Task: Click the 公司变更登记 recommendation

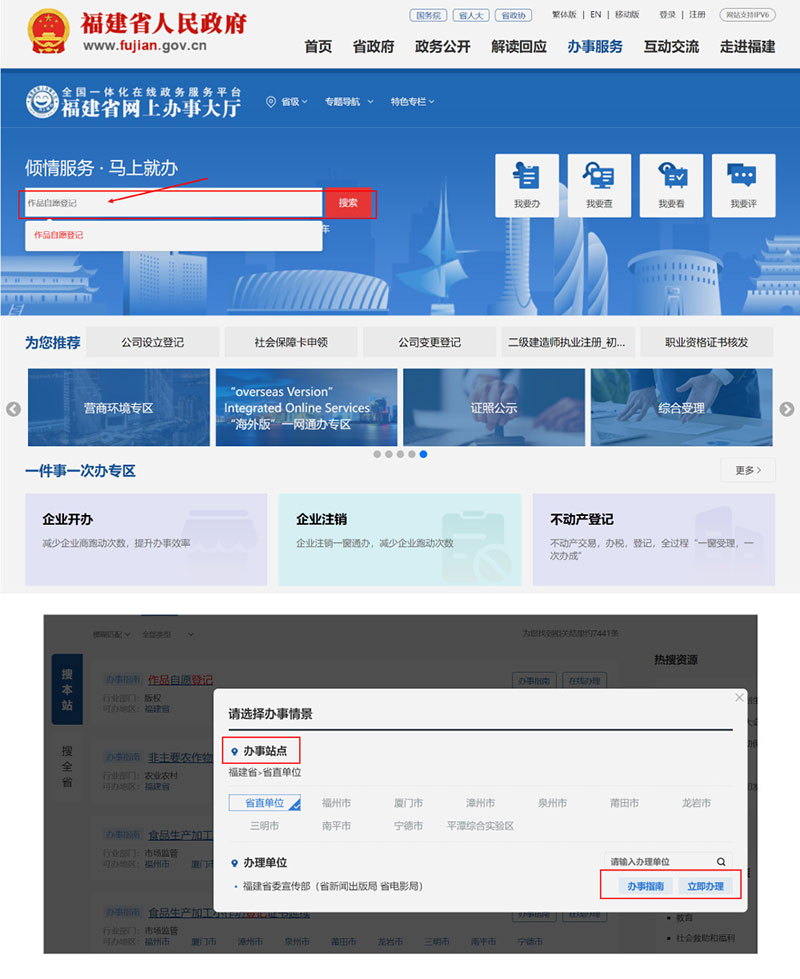Action: point(430,342)
